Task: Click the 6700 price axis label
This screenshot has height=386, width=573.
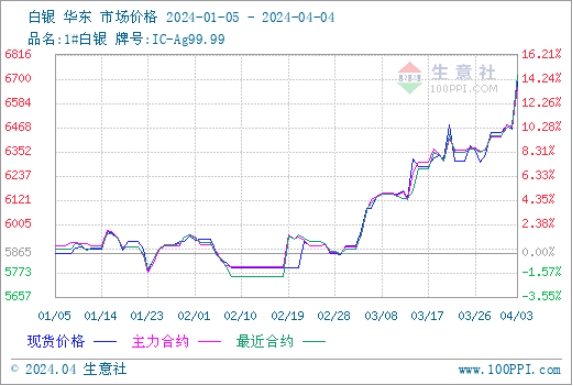Action: point(18,78)
